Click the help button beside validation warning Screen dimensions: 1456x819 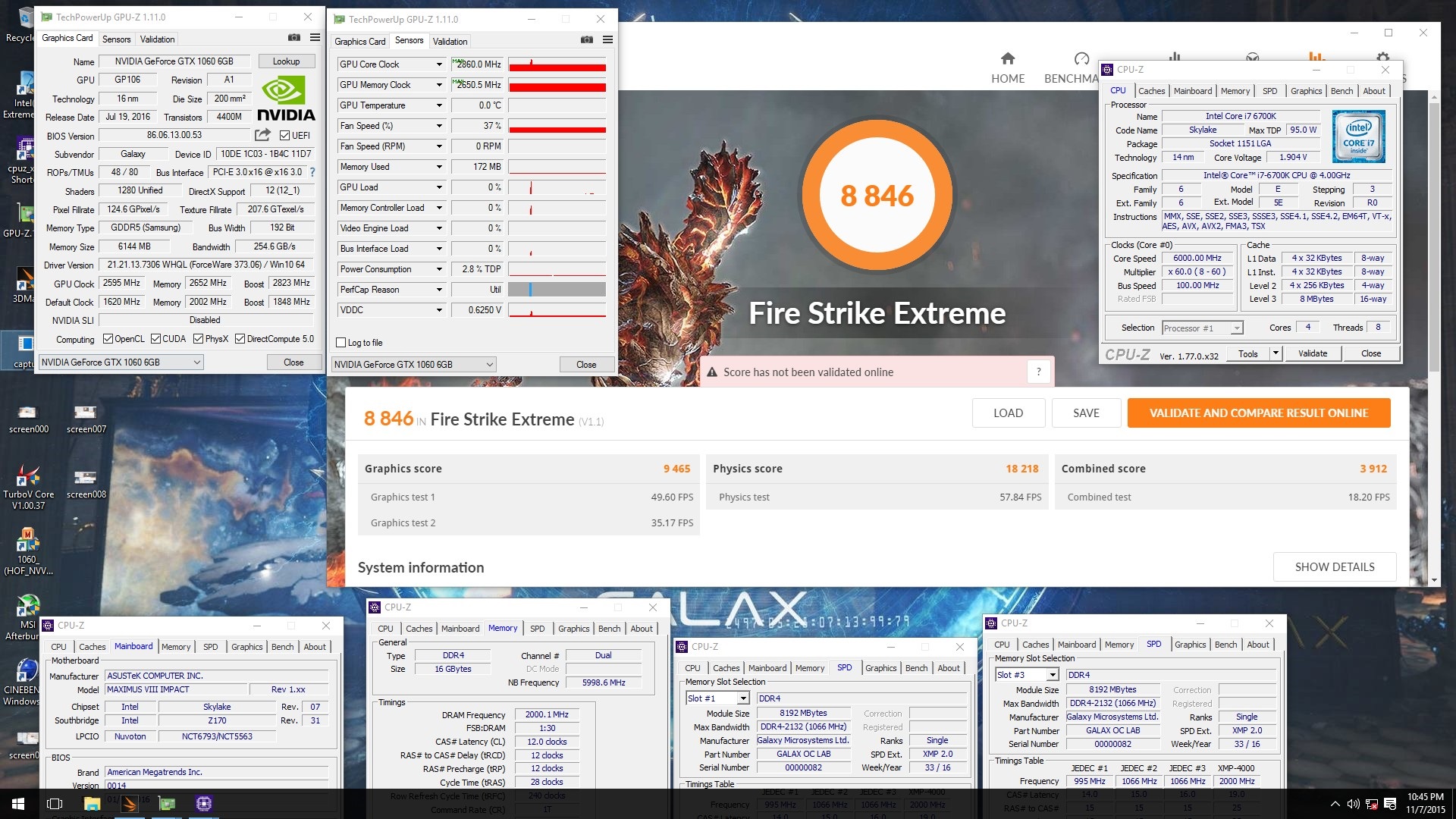(1039, 372)
